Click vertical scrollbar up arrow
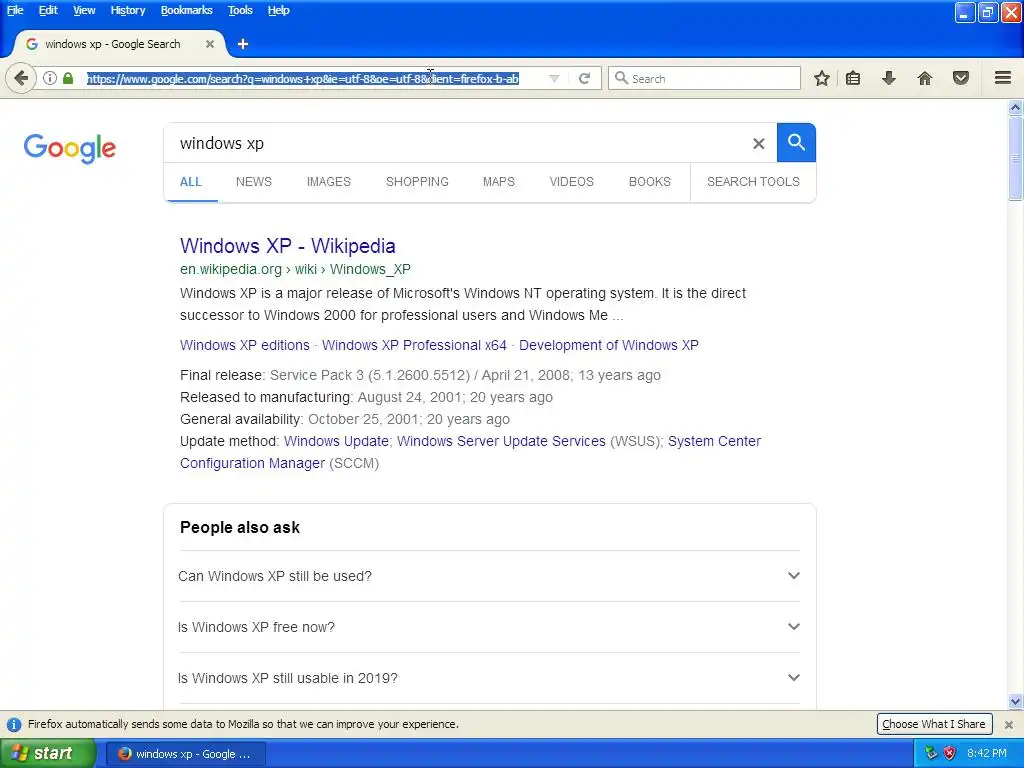 [x=1015, y=107]
